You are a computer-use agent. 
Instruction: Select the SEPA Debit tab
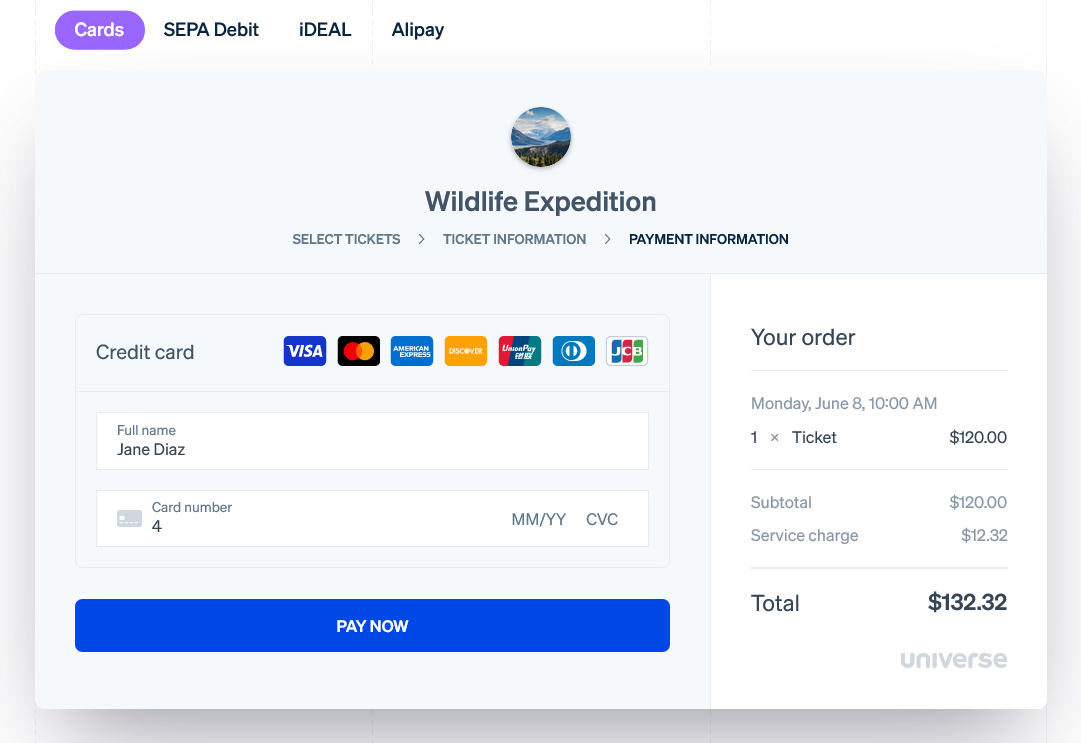click(x=211, y=30)
